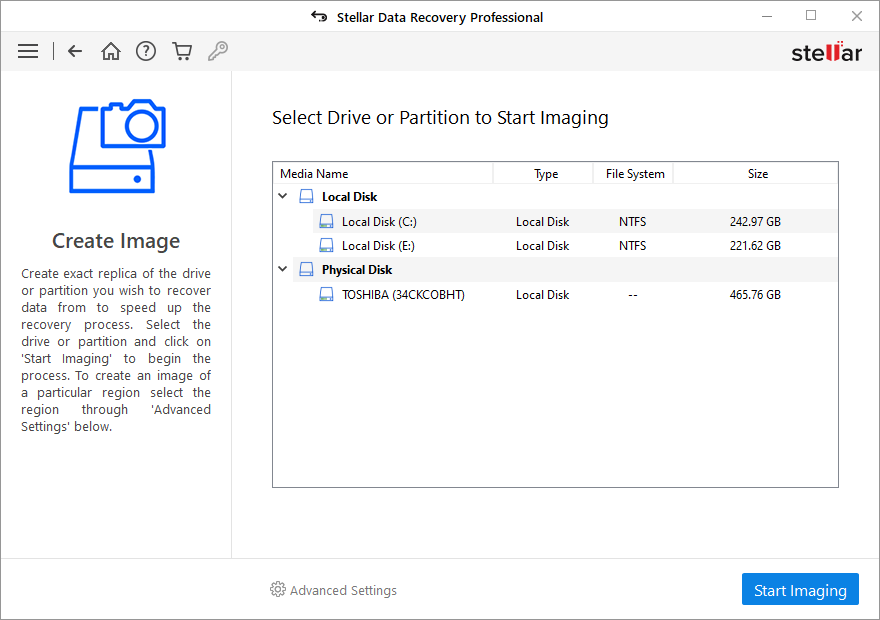The image size is (880, 620).
Task: Click NTFS in the Local Disk (C:) row
Action: tap(632, 222)
